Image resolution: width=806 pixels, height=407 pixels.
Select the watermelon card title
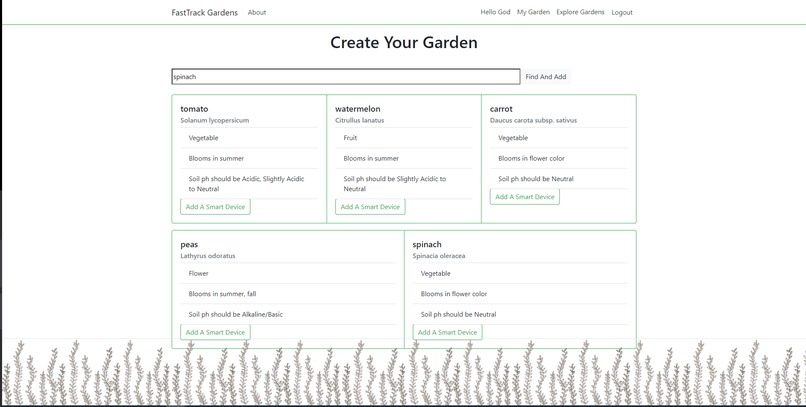coord(358,109)
